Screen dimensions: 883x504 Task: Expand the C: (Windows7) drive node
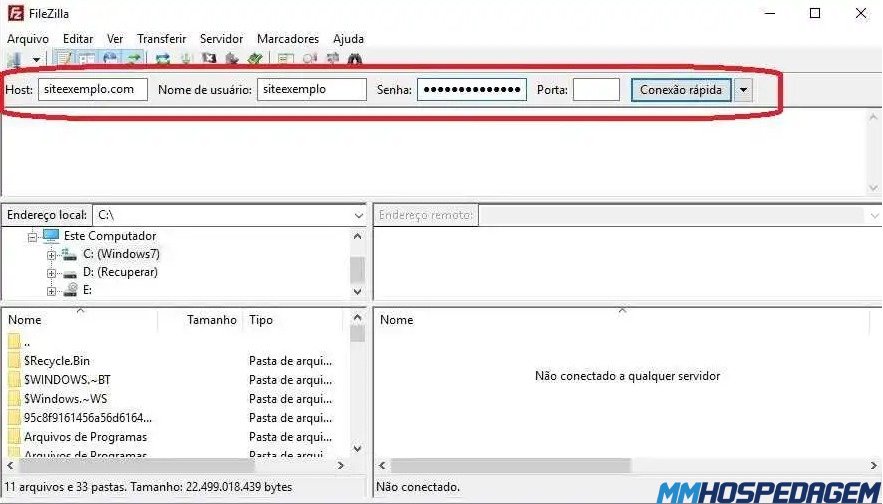pyautogui.click(x=51, y=255)
